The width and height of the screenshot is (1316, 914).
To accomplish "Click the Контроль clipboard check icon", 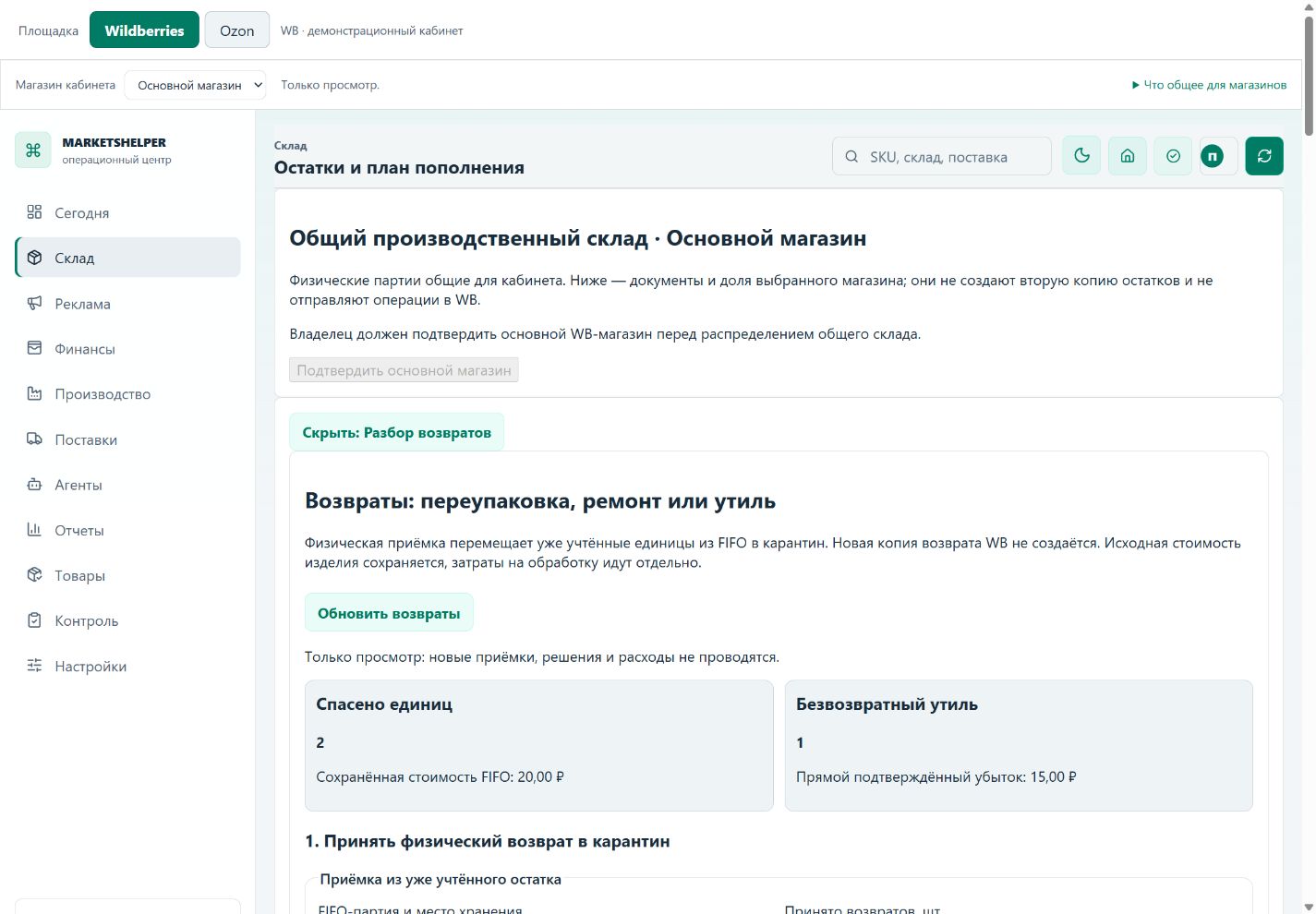I will pyautogui.click(x=34, y=620).
